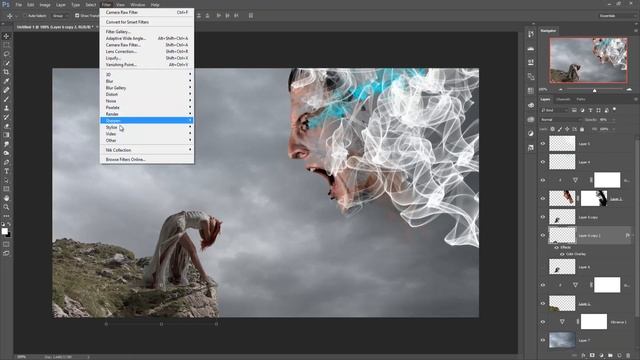Open the Image menu
This screenshot has width=640, height=360.
pos(45,5)
